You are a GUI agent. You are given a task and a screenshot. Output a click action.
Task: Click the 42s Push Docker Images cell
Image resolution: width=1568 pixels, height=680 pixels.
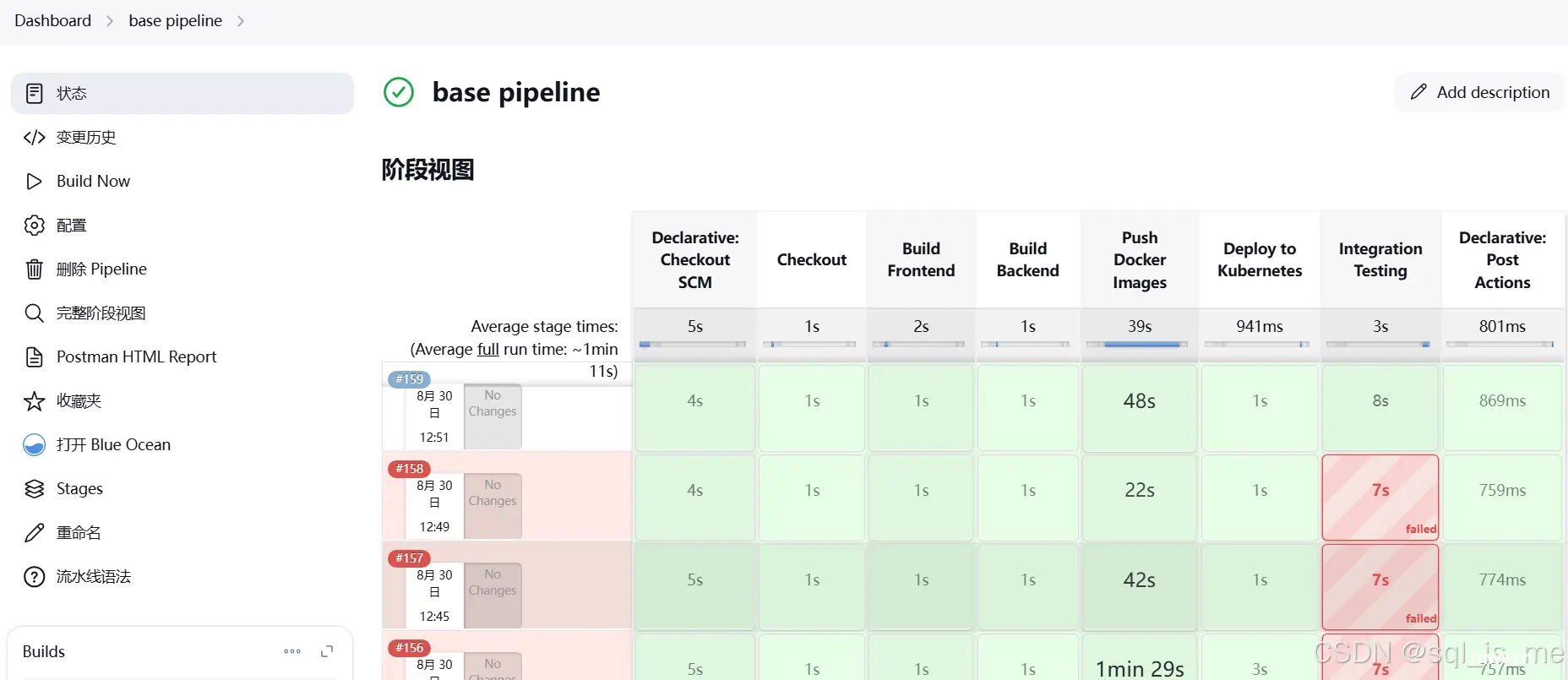pos(1139,587)
